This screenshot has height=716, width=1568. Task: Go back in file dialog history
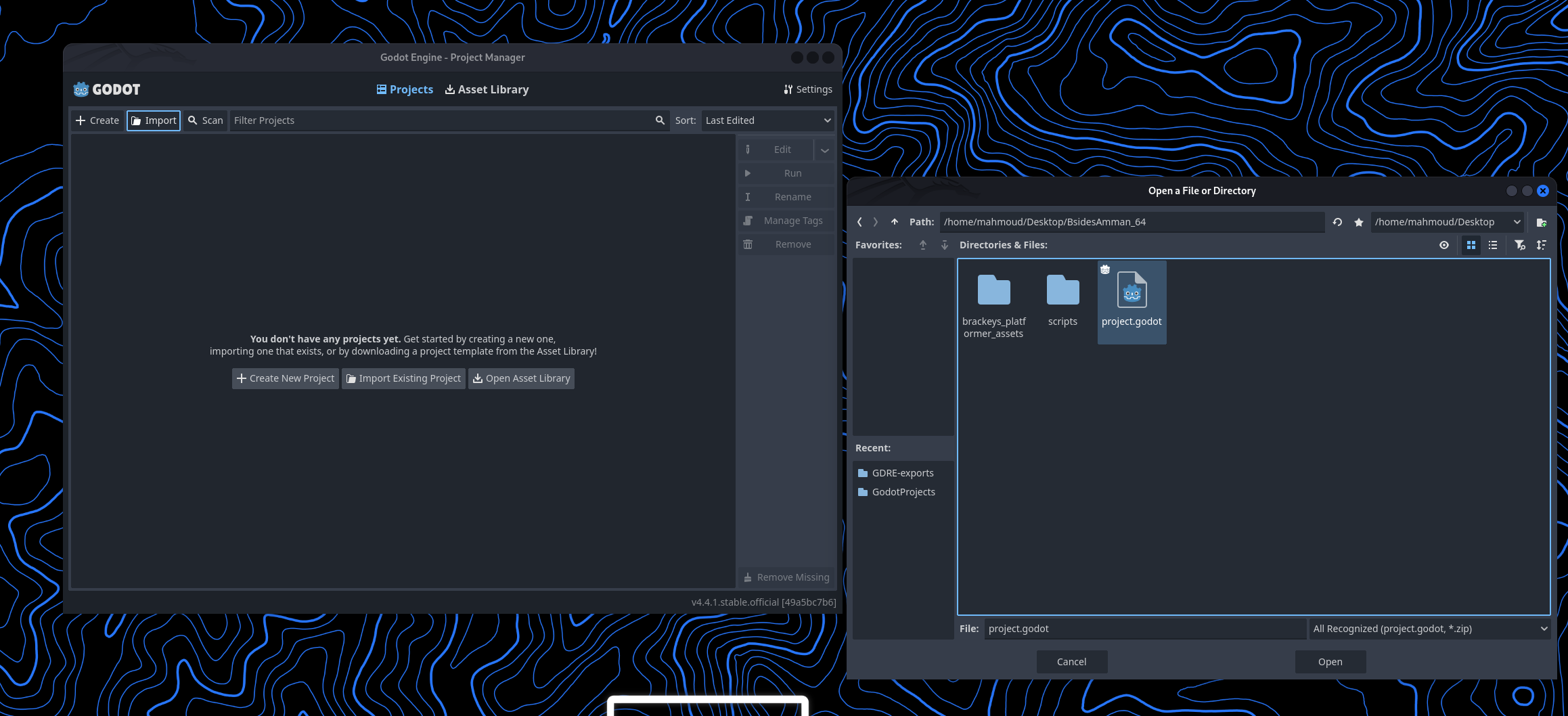(859, 222)
